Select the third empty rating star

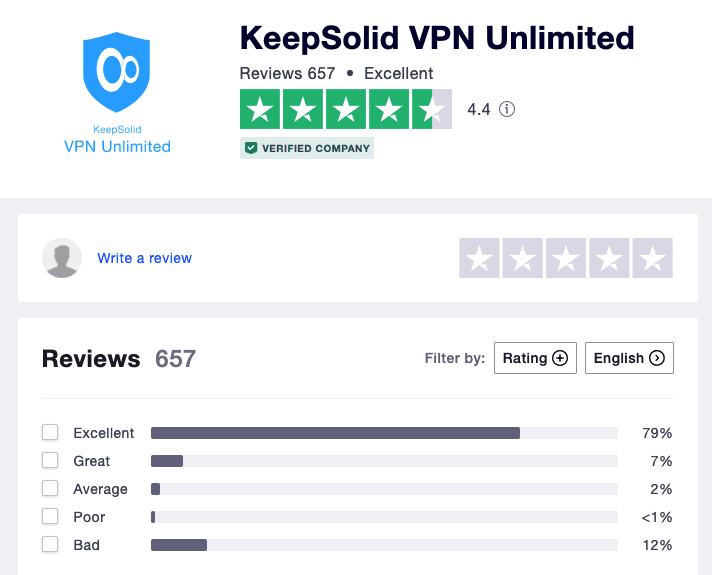point(566,258)
